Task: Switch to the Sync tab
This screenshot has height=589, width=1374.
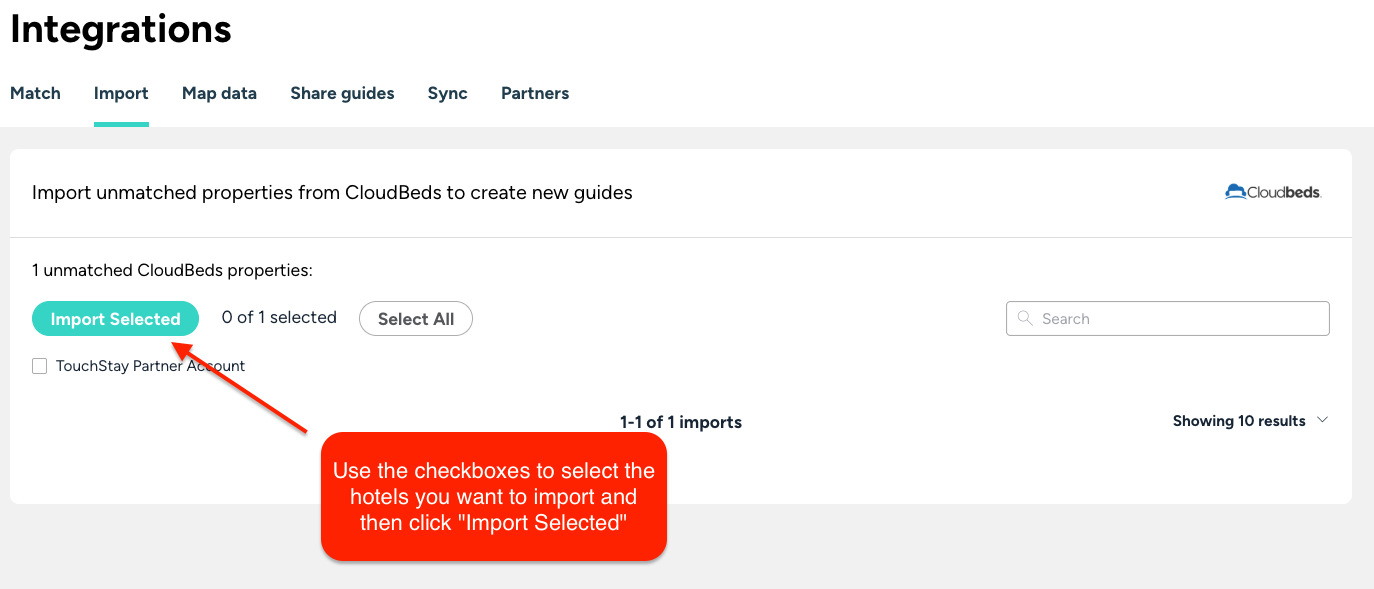Action: click(x=447, y=93)
